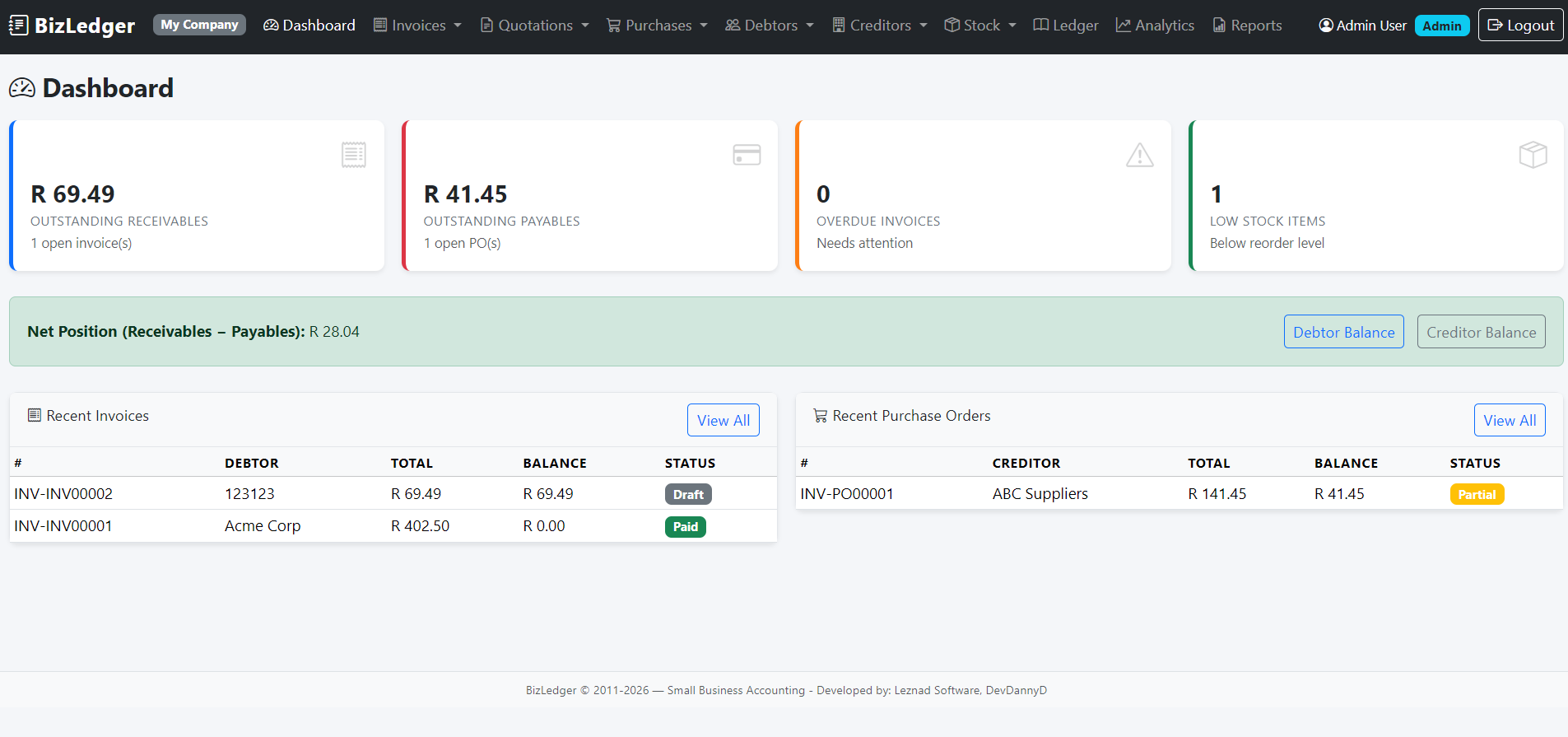Click View All for Recent Purchase Orders

[1510, 420]
